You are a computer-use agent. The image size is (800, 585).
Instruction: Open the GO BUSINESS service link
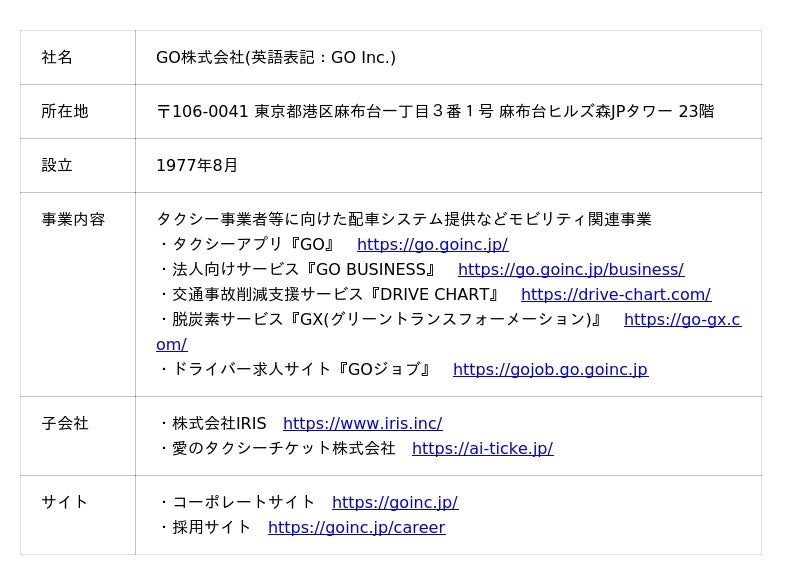pos(570,270)
